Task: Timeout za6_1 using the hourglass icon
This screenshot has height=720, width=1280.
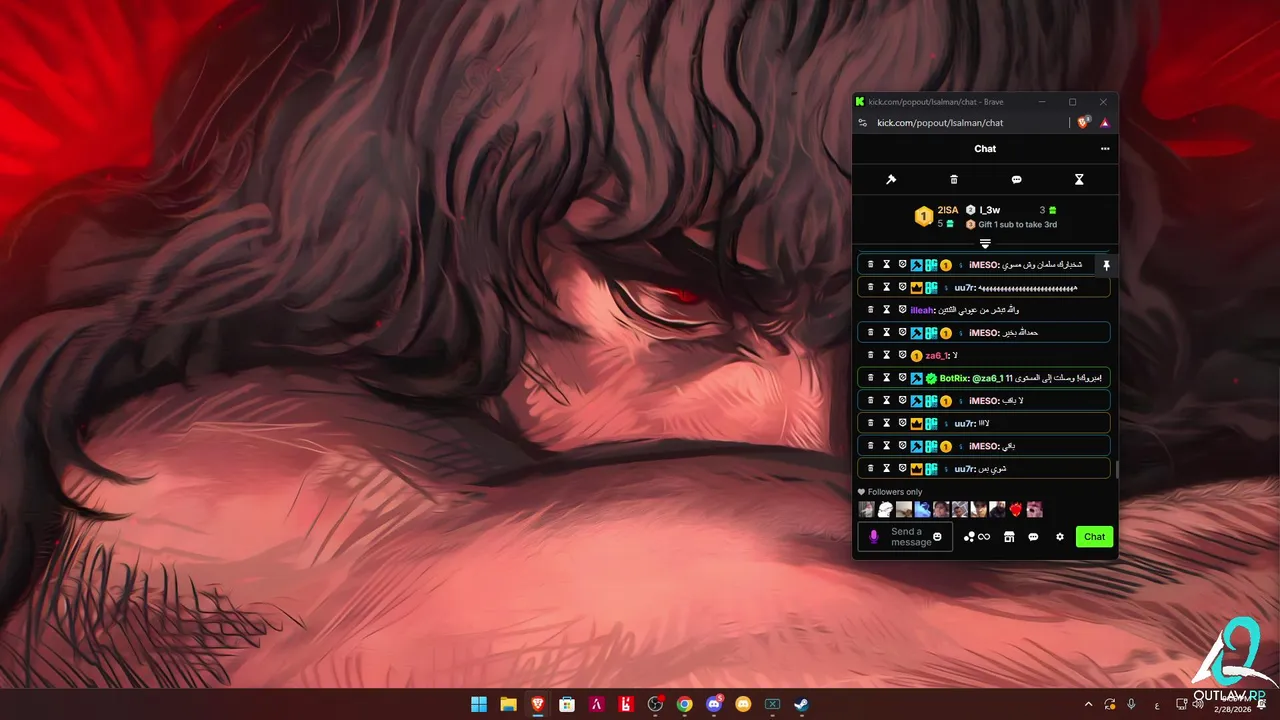Action: (886, 355)
